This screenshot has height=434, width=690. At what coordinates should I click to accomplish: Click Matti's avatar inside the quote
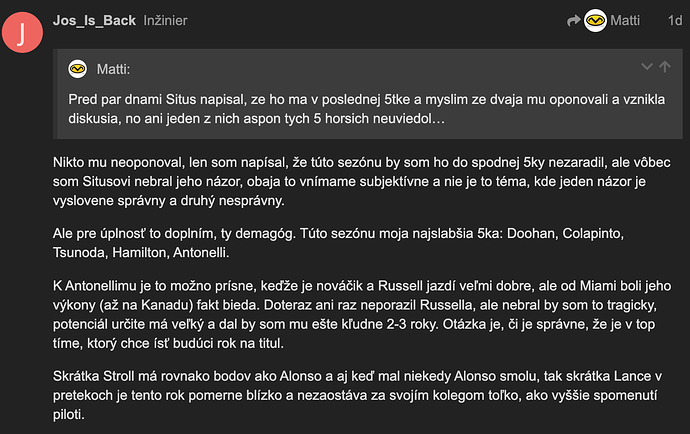[x=77, y=69]
